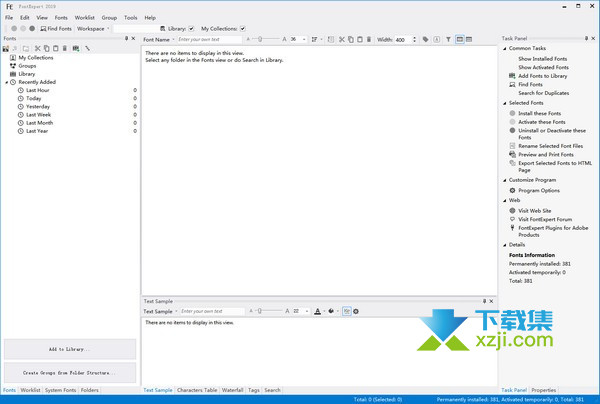Toggle the My Collections checkbox

click(242, 28)
